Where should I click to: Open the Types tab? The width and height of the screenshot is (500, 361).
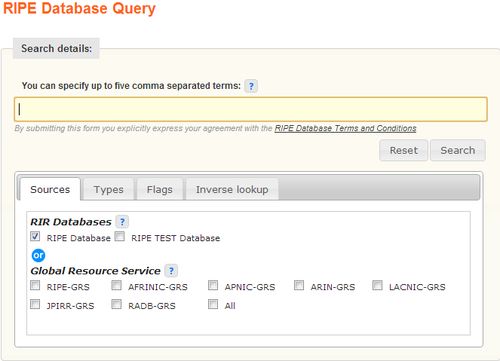tap(109, 189)
